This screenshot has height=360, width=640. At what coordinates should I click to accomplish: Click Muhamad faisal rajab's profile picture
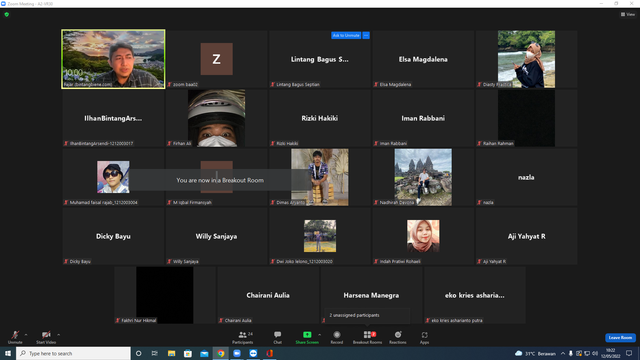pos(113,176)
